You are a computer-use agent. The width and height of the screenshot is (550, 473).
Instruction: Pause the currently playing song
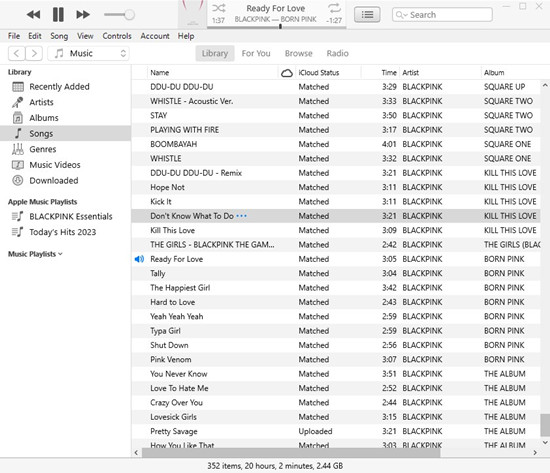click(x=58, y=14)
